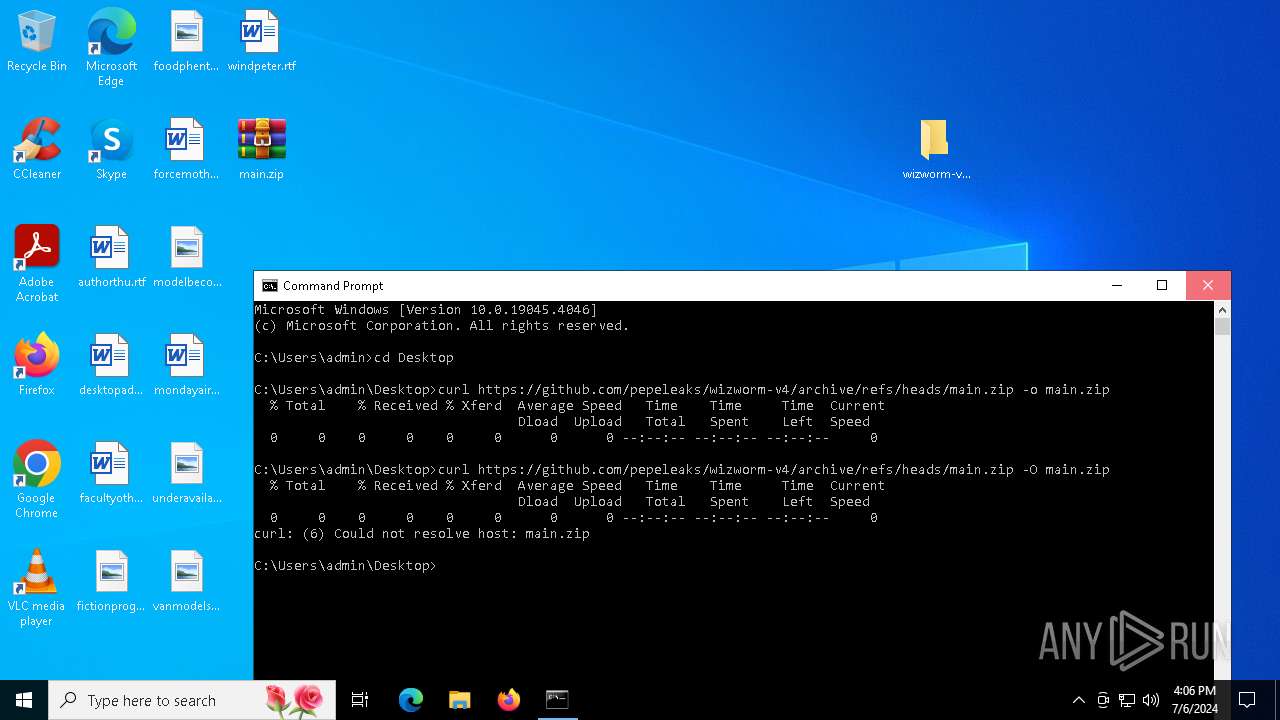Select the fictionprog image file icon
This screenshot has width=1280, height=720.
point(111,581)
